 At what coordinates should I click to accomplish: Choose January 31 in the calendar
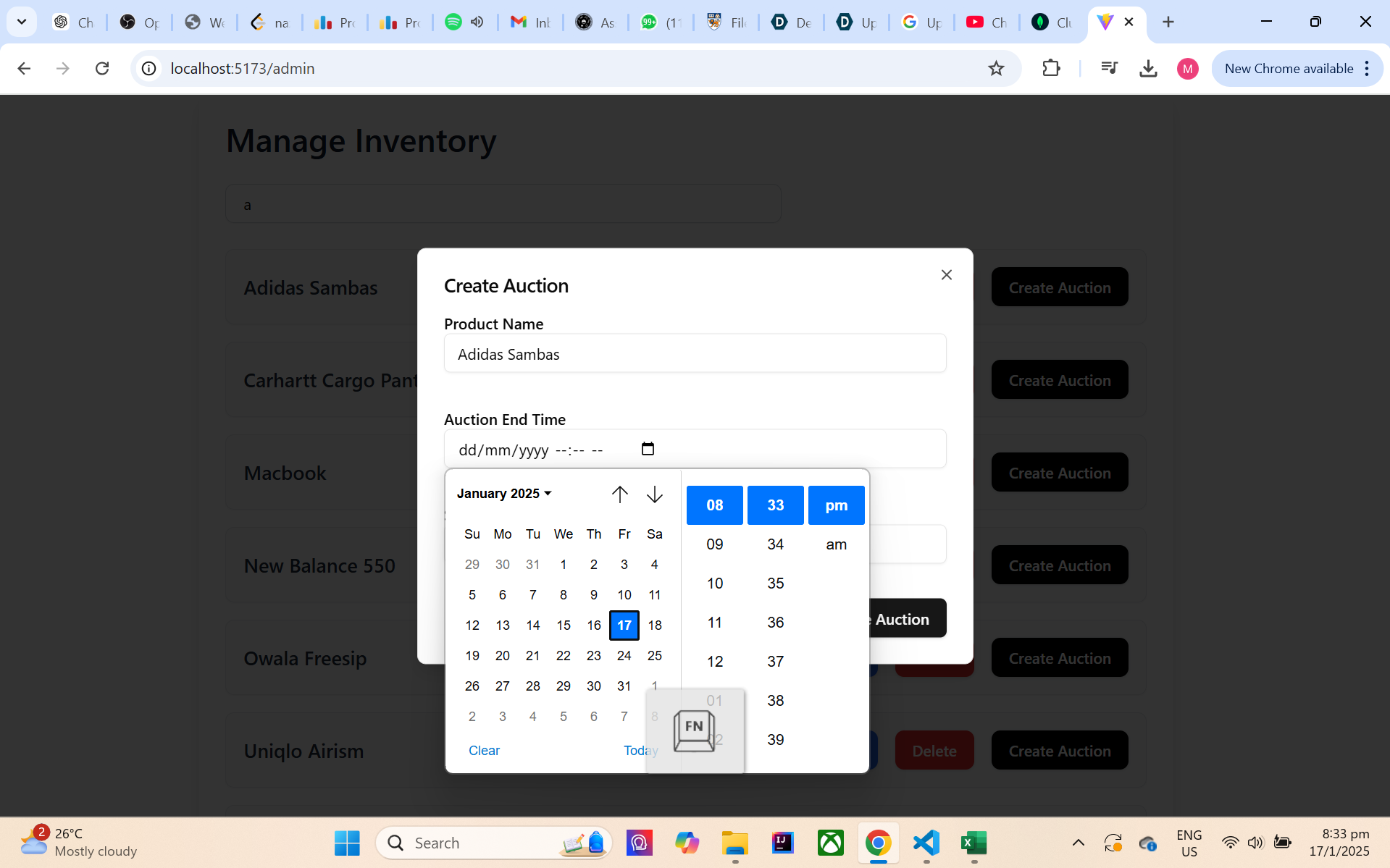coord(624,686)
